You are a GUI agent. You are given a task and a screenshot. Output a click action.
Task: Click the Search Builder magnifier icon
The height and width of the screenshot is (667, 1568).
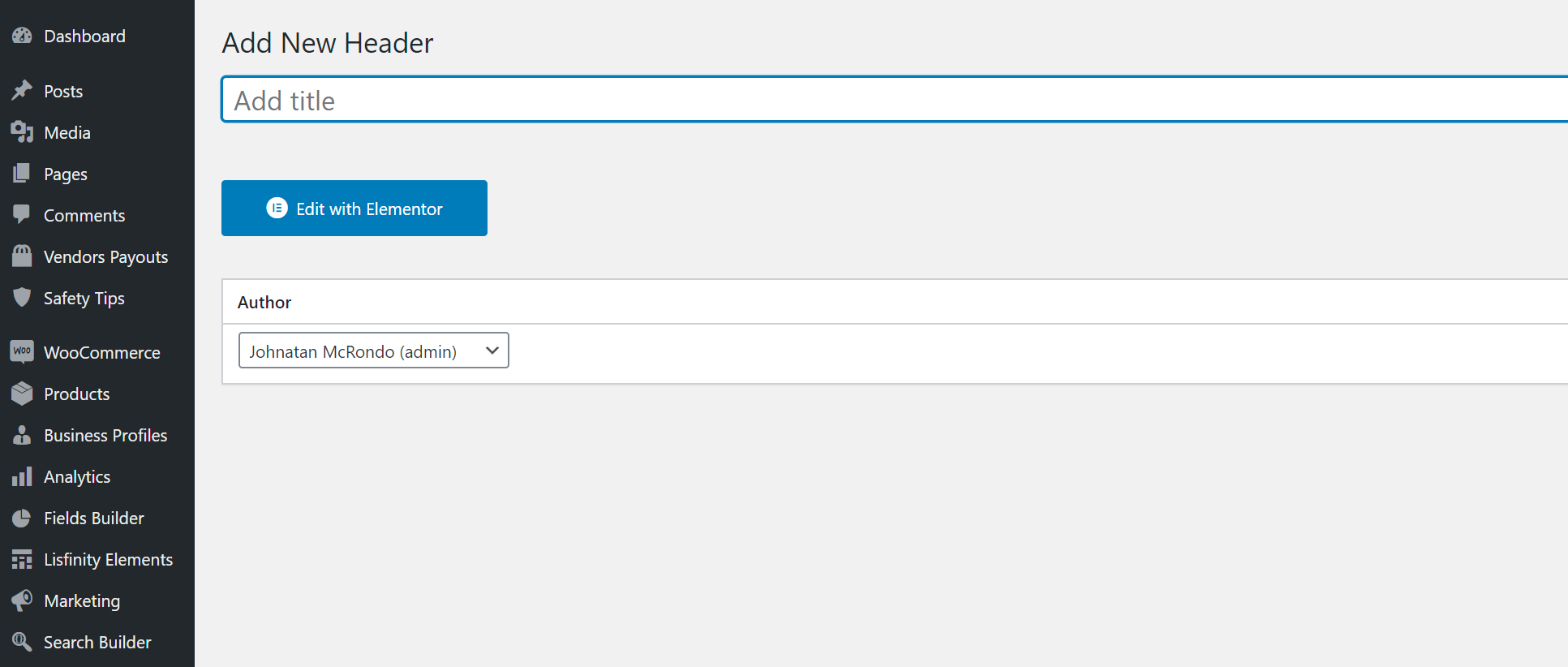tap(22, 642)
